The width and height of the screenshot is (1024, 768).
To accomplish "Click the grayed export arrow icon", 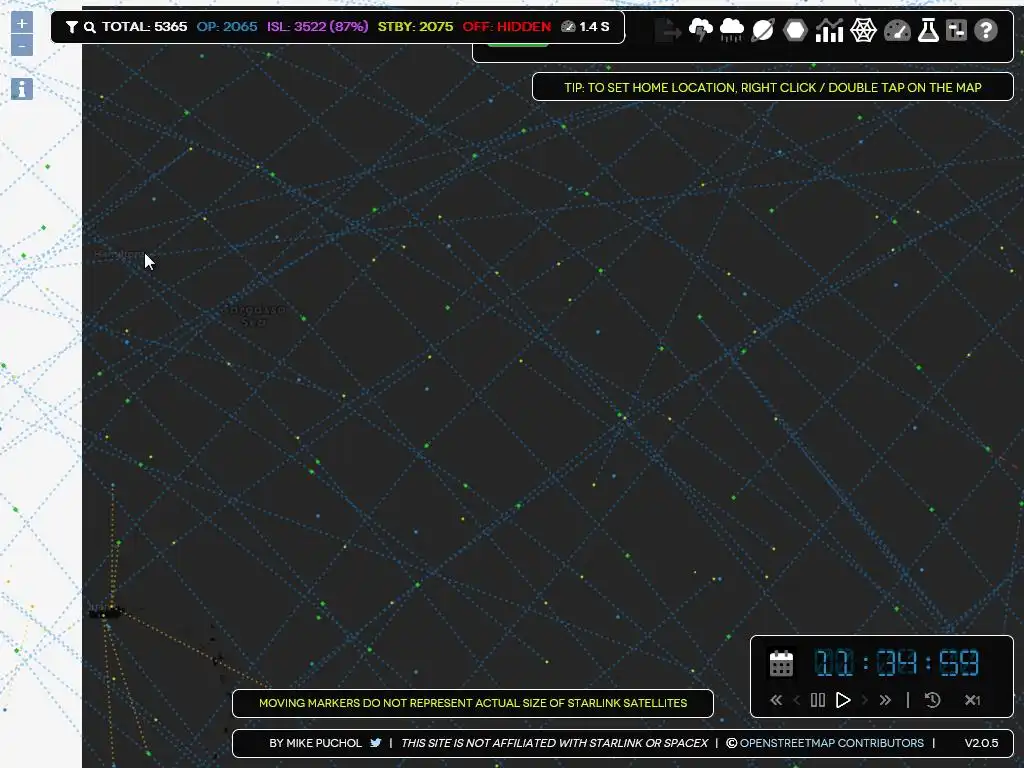I will (667, 30).
